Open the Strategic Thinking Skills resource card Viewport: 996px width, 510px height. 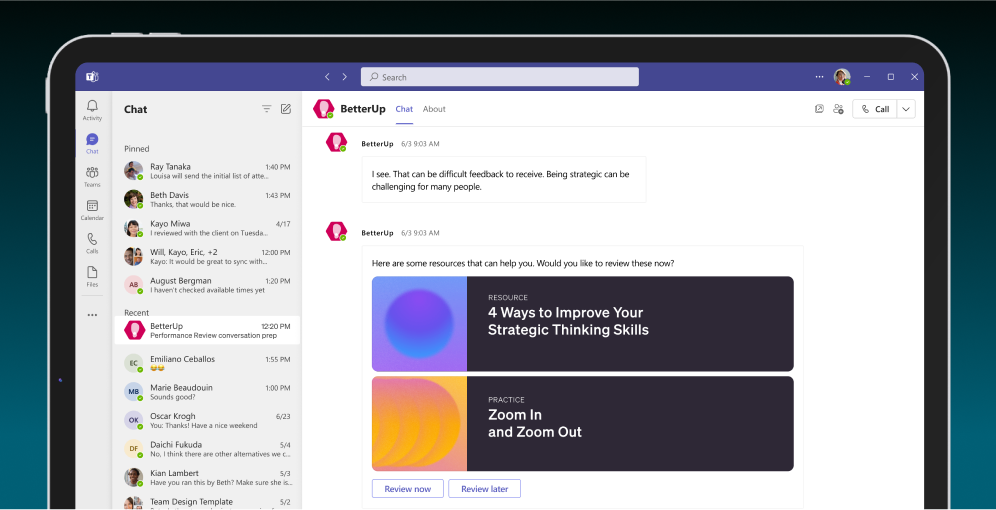(x=582, y=324)
